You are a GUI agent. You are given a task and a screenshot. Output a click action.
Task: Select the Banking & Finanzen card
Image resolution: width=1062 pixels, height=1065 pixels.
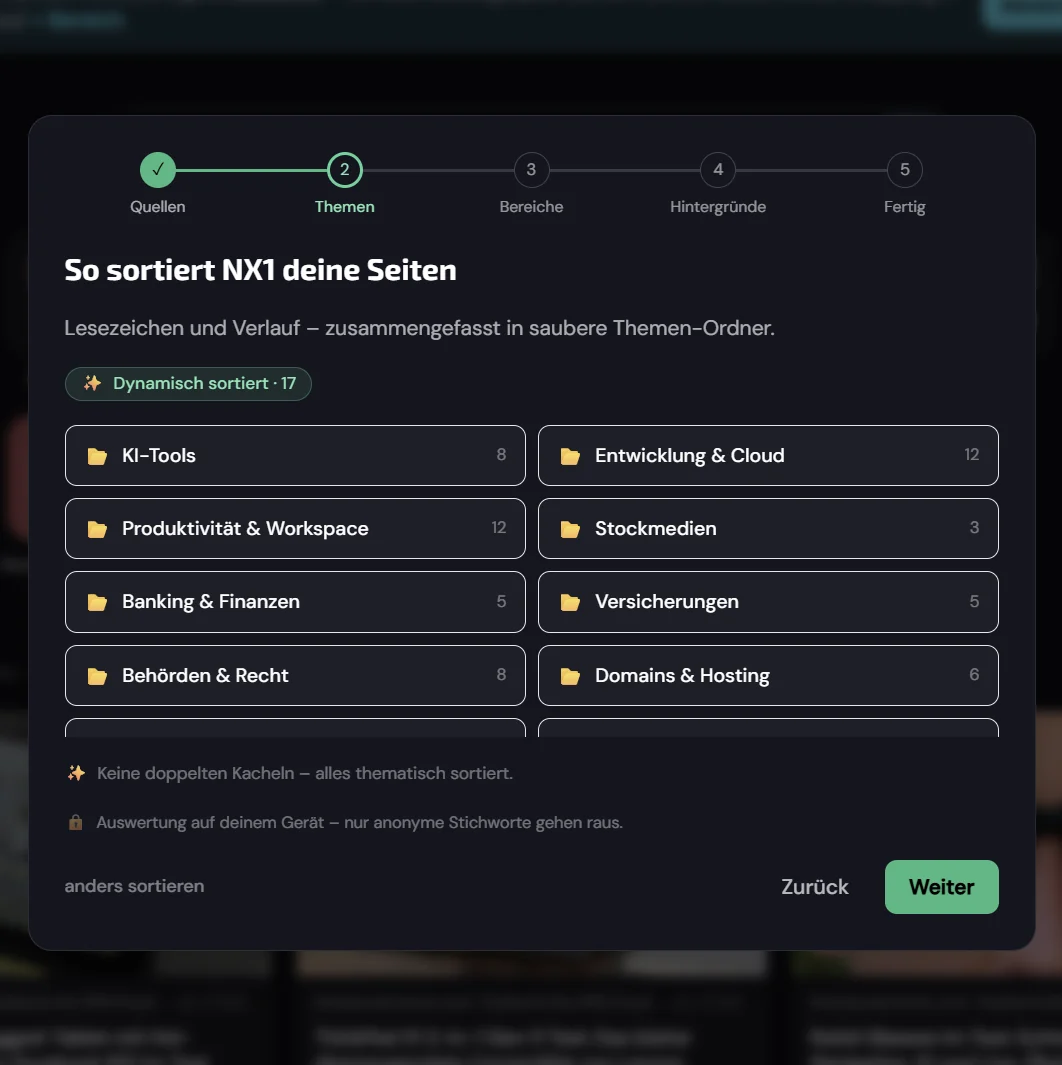click(x=295, y=602)
